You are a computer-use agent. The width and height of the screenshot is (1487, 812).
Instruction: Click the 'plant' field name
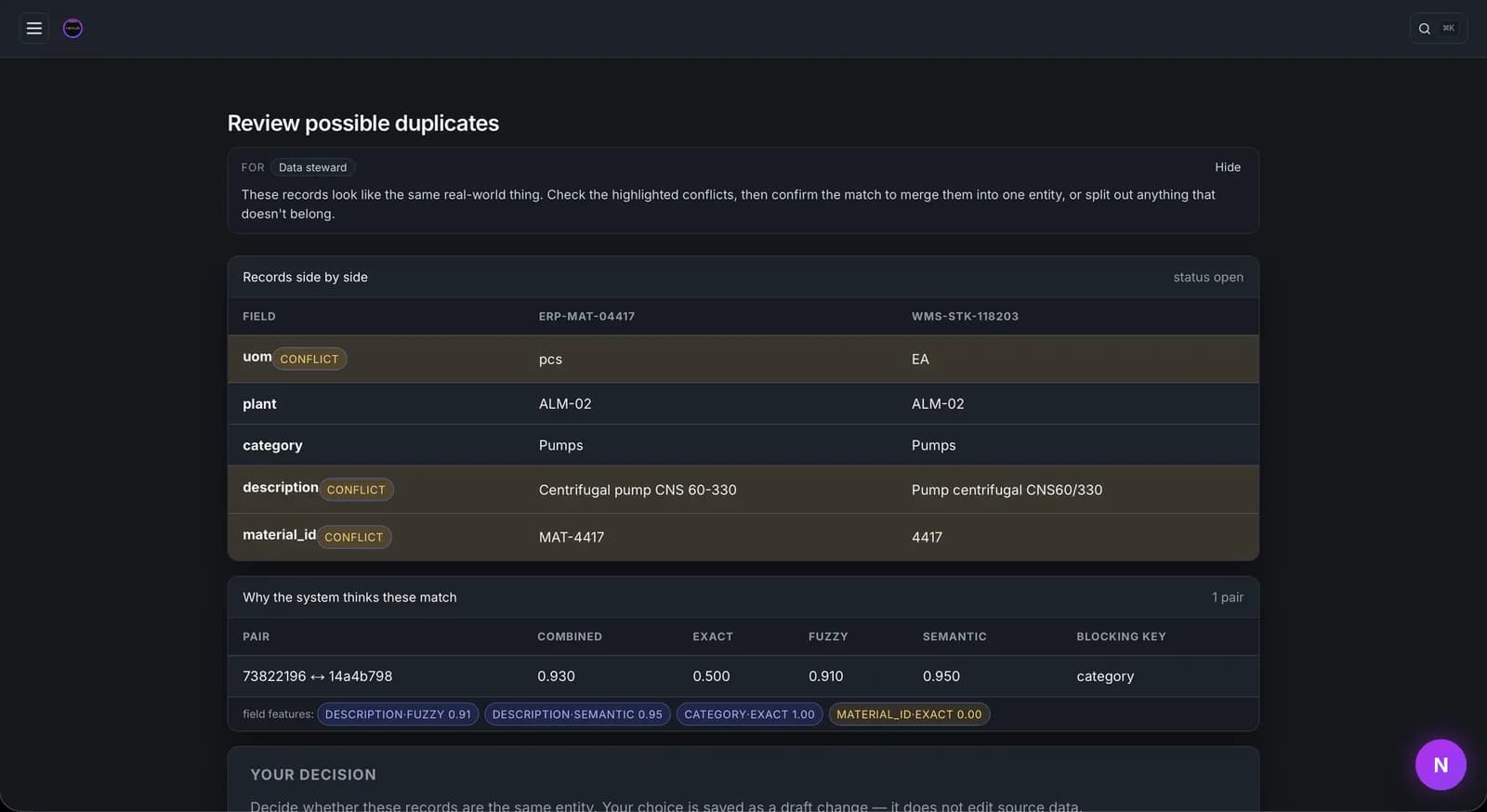(259, 404)
